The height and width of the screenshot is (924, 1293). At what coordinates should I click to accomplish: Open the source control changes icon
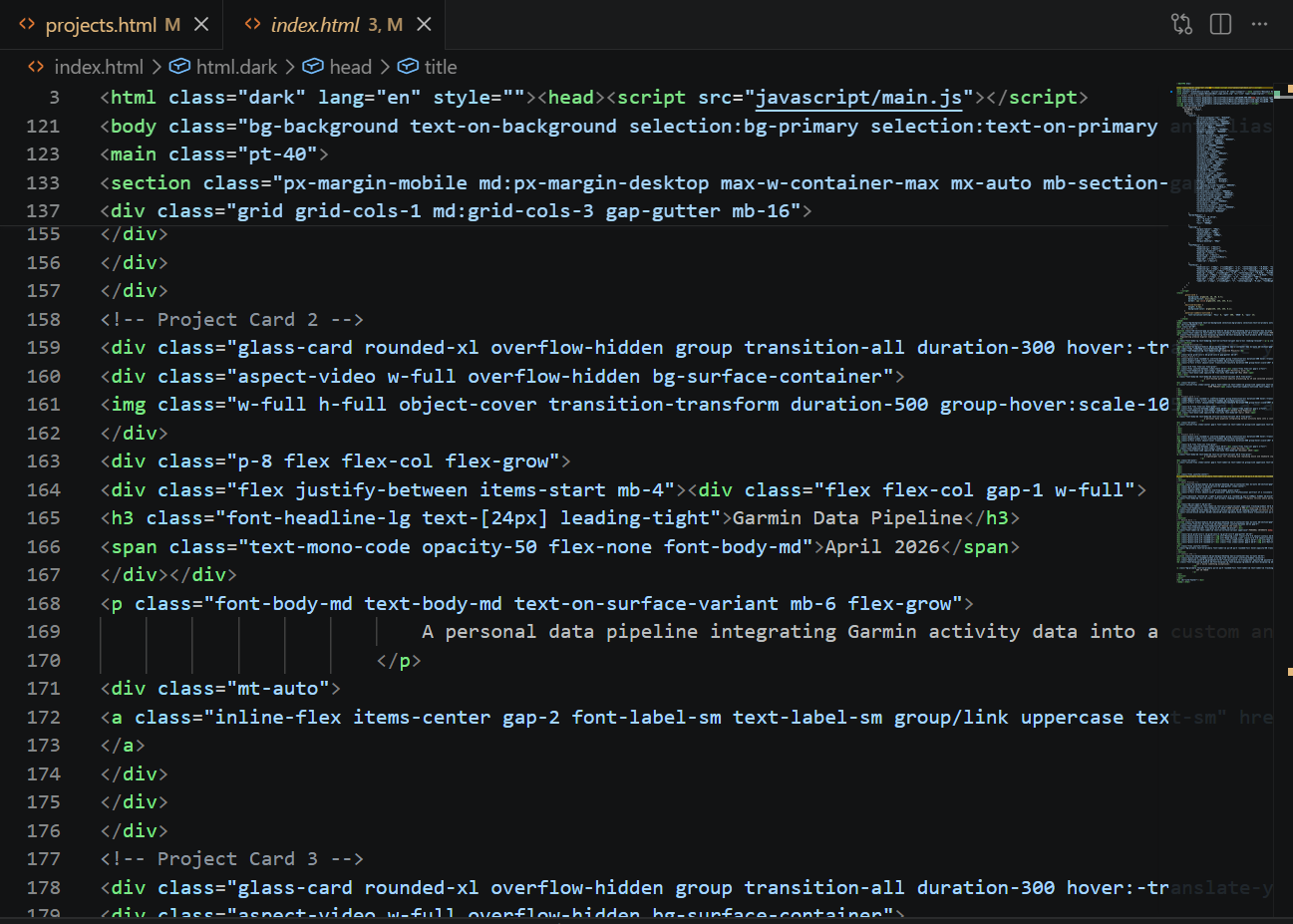point(1181,24)
